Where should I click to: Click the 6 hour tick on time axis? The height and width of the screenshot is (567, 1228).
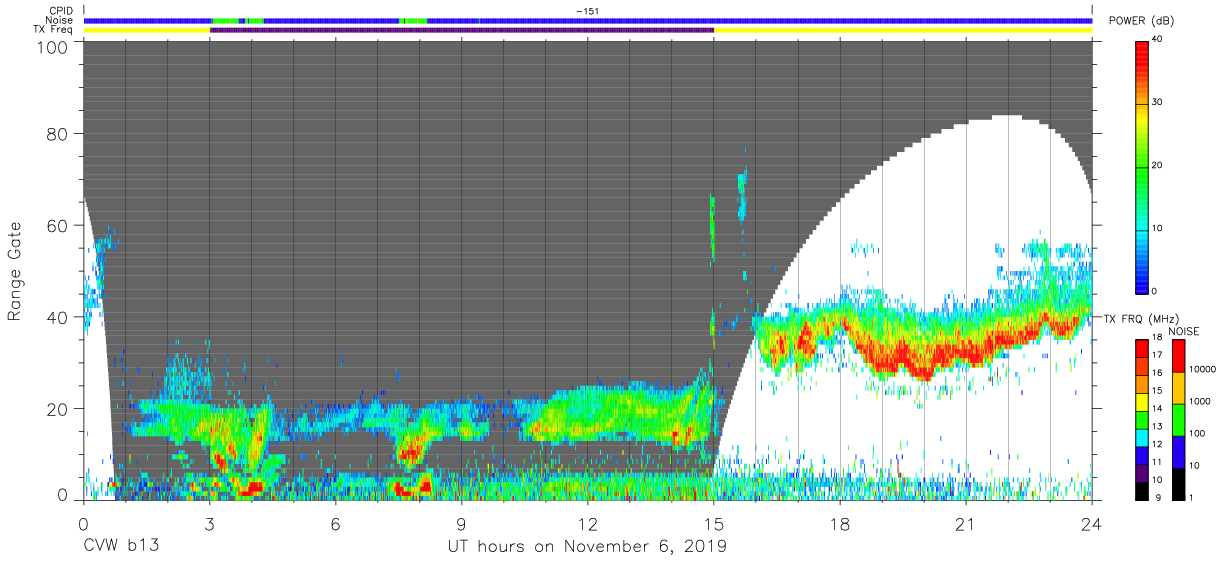[335, 524]
